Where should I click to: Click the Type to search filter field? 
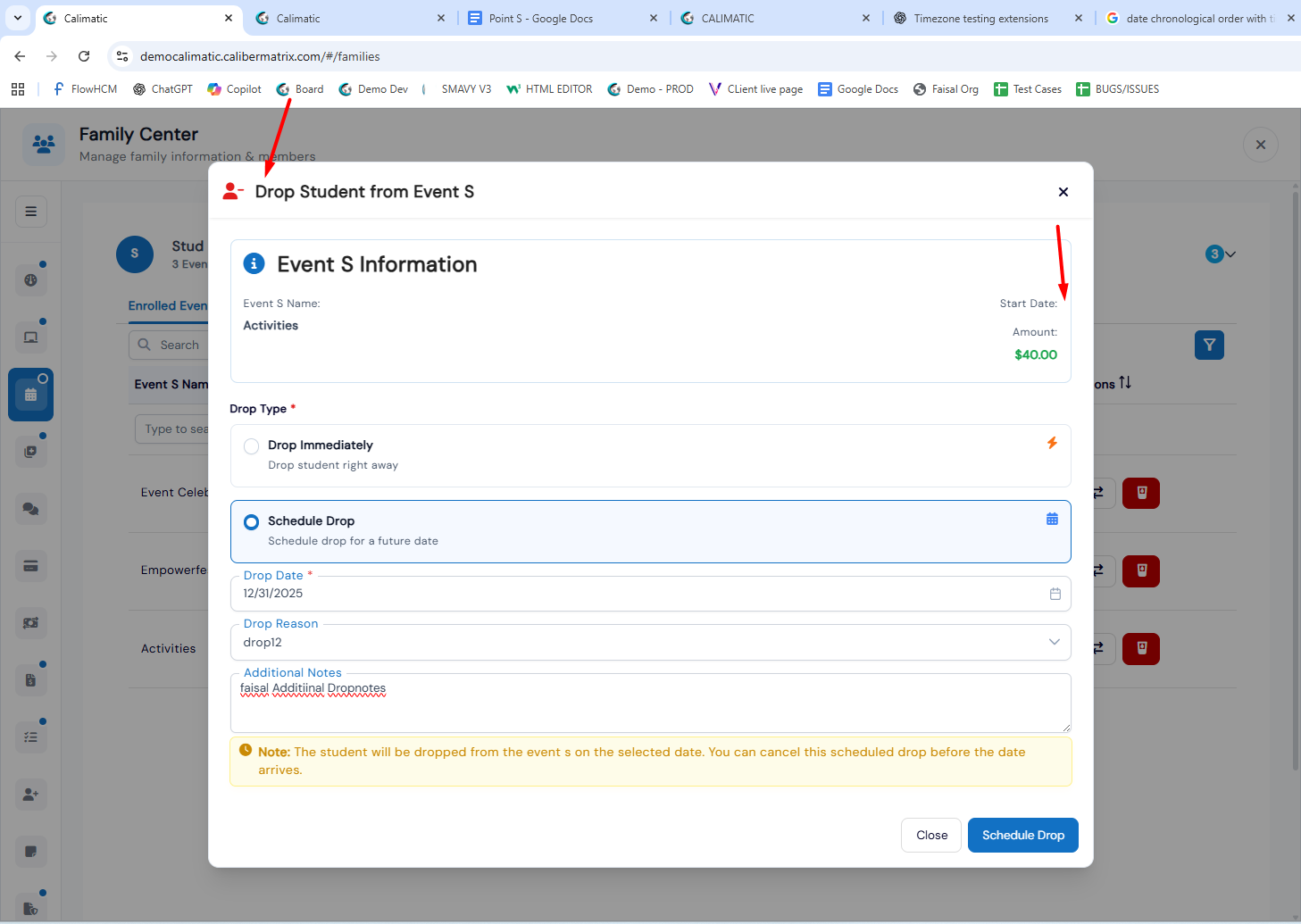pyautogui.click(x=172, y=429)
